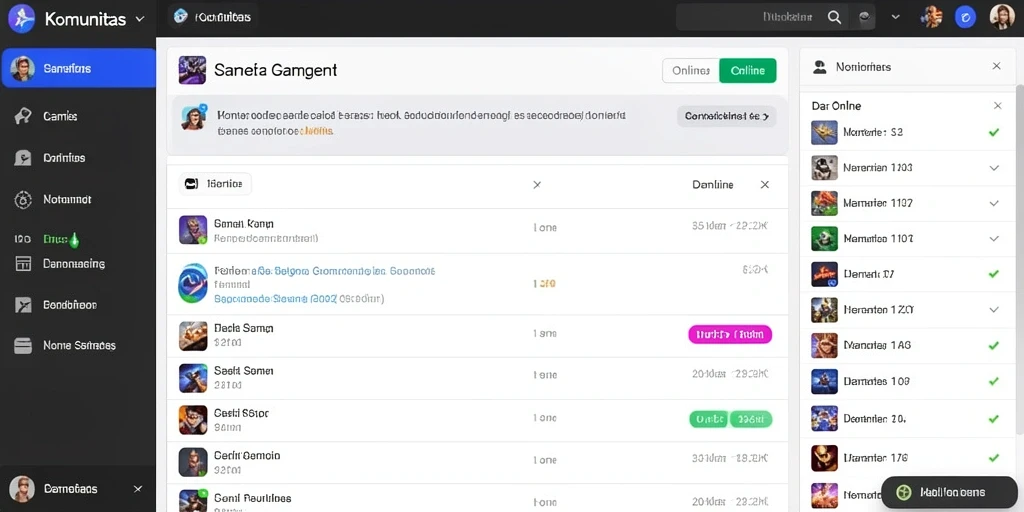1024x512 pixels.
Task: Close the Nonioriitas panel
Action: point(997,66)
